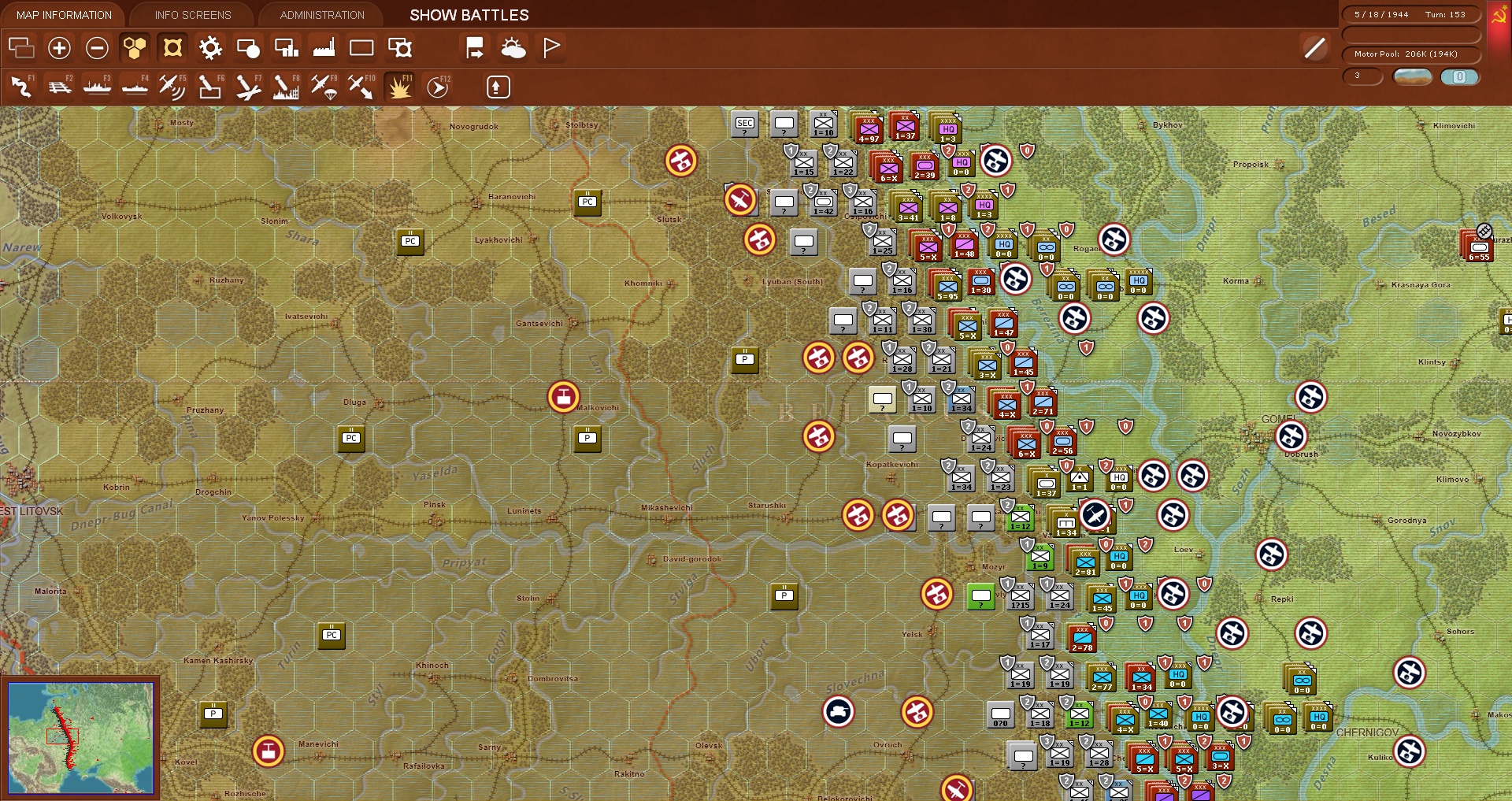
Task: Open the F5 air reconnaissance mode
Action: [x=172, y=87]
